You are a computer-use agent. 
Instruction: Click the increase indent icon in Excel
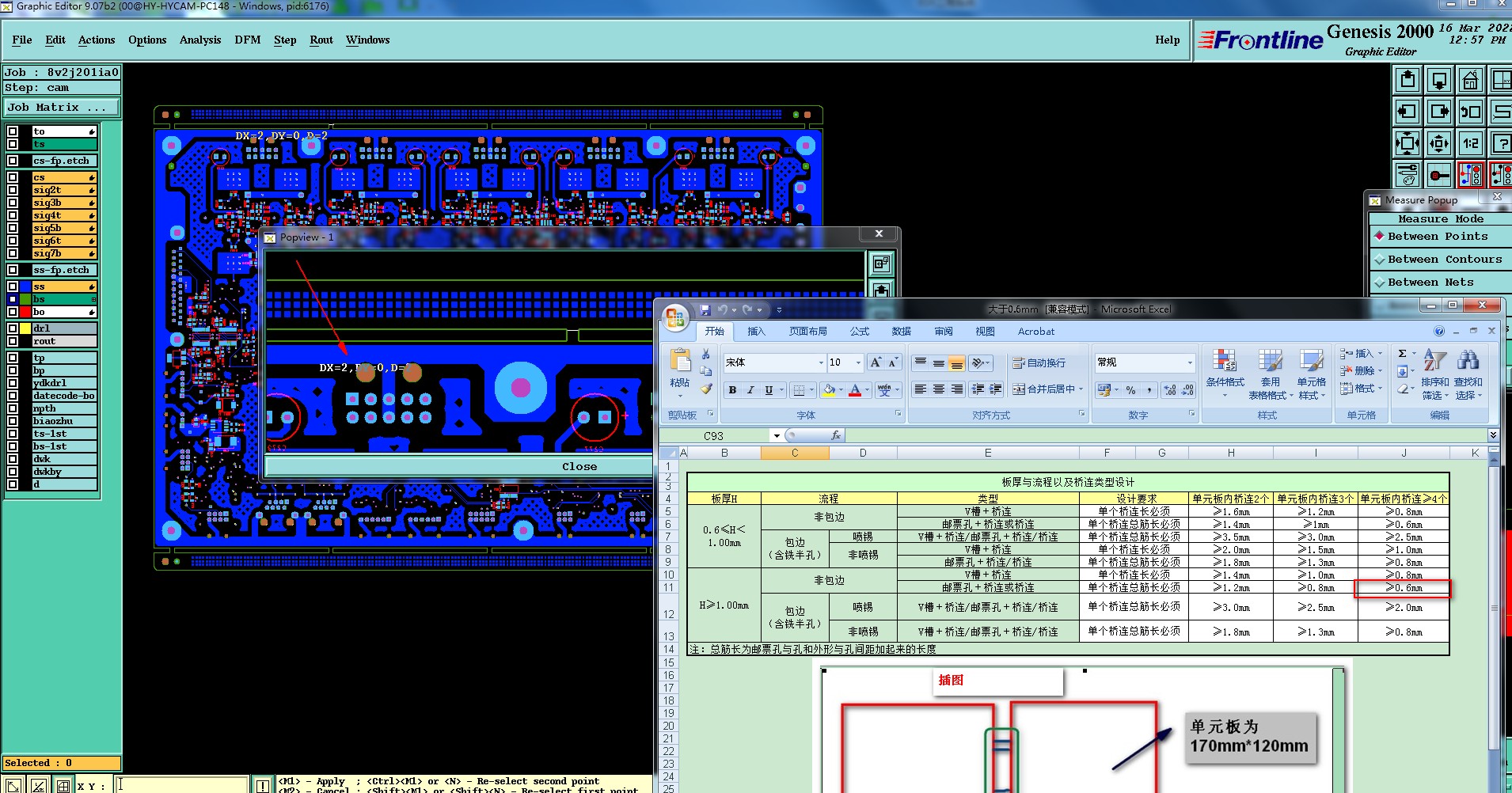996,389
